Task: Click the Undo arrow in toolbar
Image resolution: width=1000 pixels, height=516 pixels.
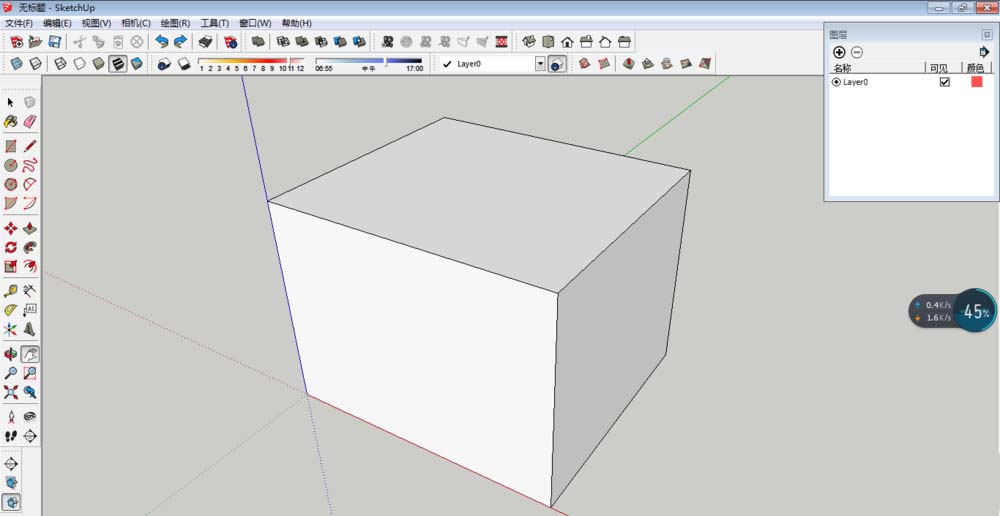Action: (x=162, y=42)
